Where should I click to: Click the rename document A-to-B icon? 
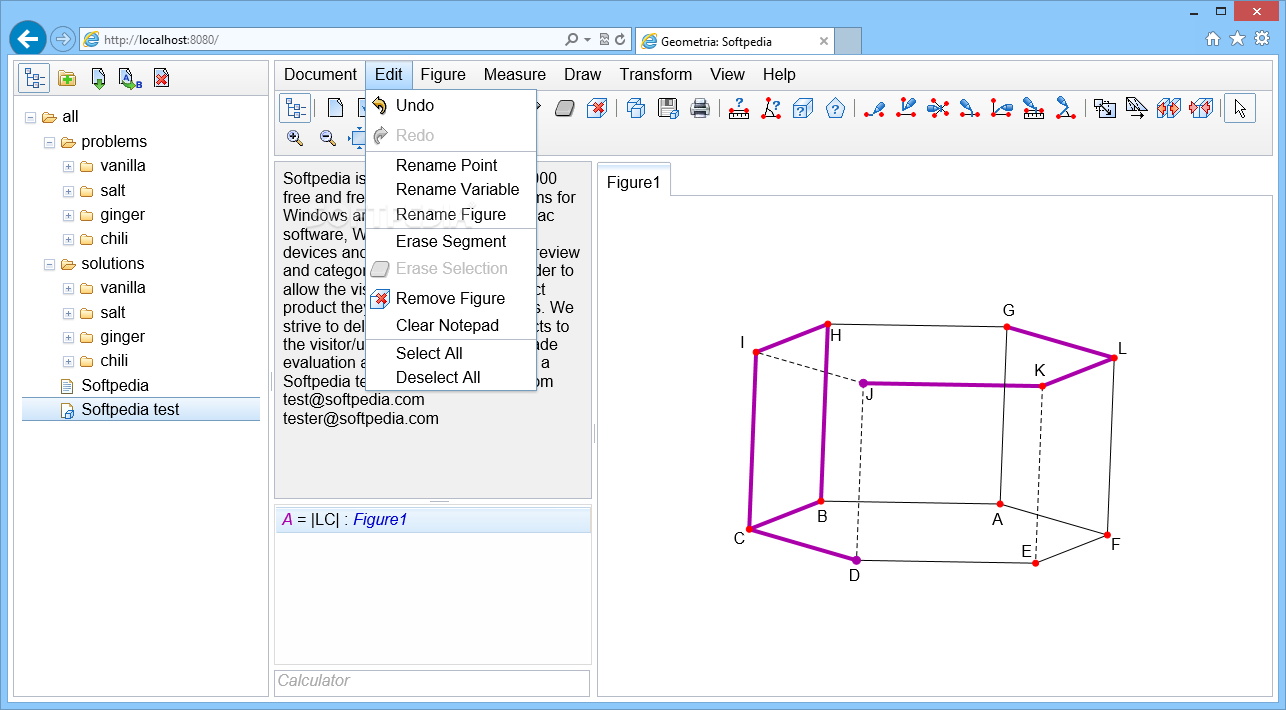130,78
